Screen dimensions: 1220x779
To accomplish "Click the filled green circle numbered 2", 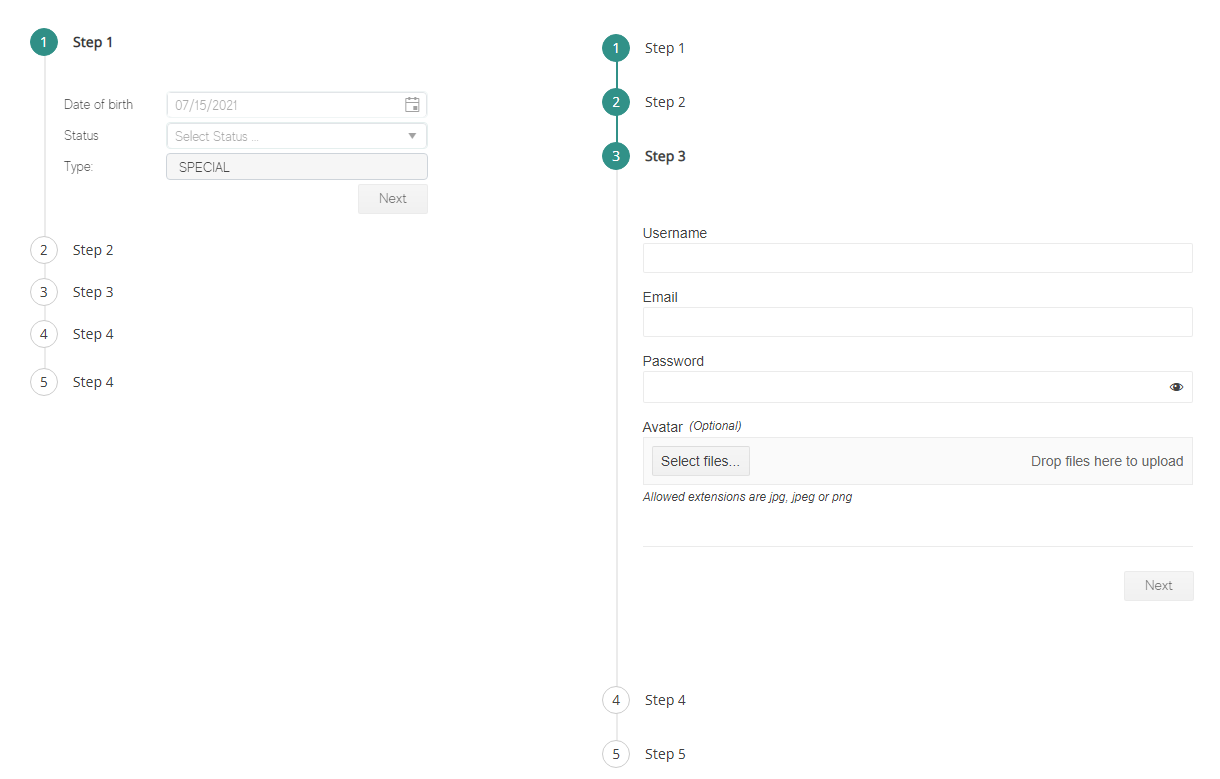I will coord(616,102).
